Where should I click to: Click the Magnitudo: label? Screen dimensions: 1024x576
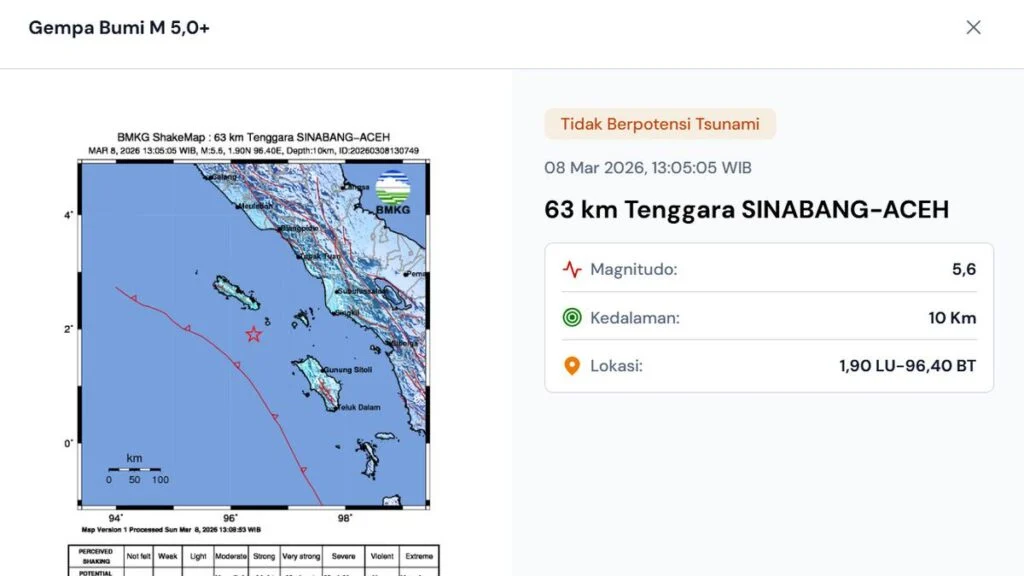633,269
